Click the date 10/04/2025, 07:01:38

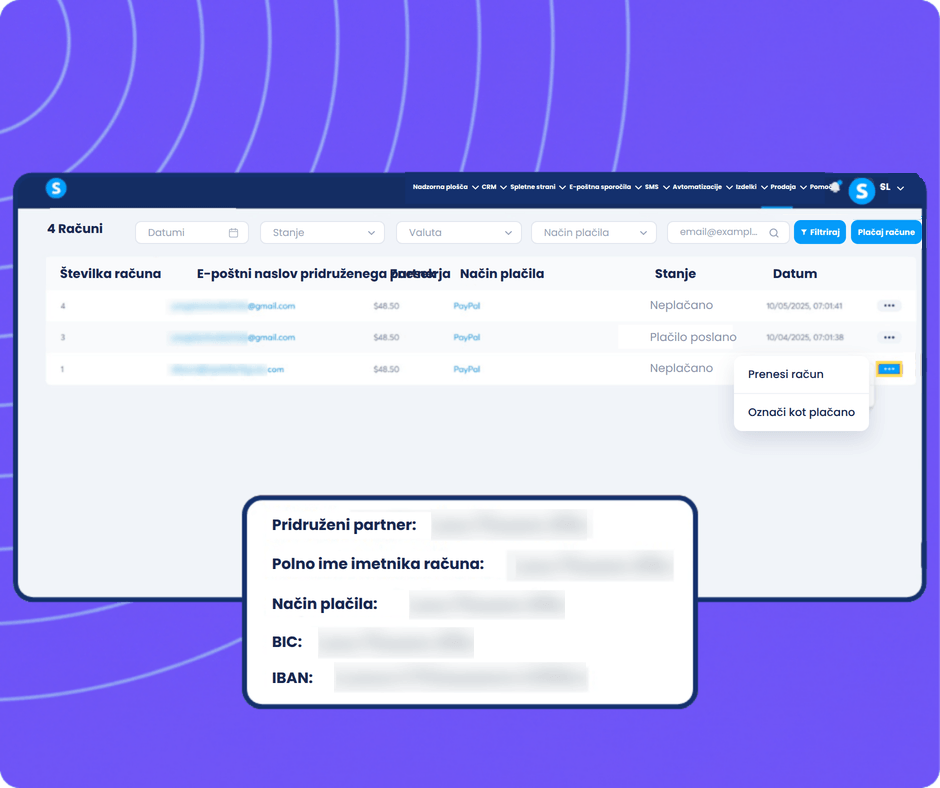(805, 337)
